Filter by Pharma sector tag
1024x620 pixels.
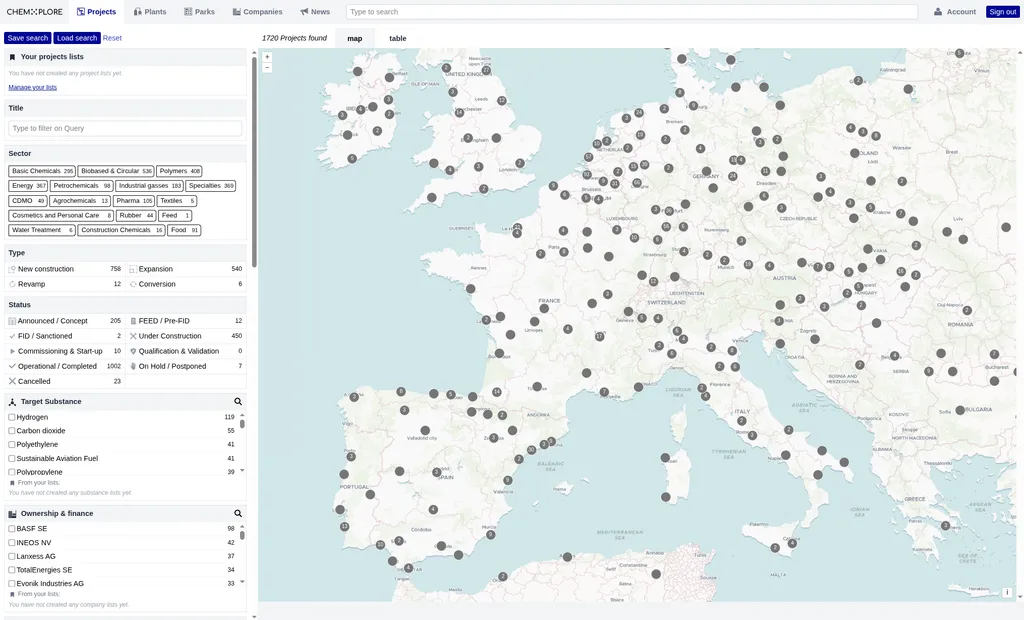pos(134,201)
